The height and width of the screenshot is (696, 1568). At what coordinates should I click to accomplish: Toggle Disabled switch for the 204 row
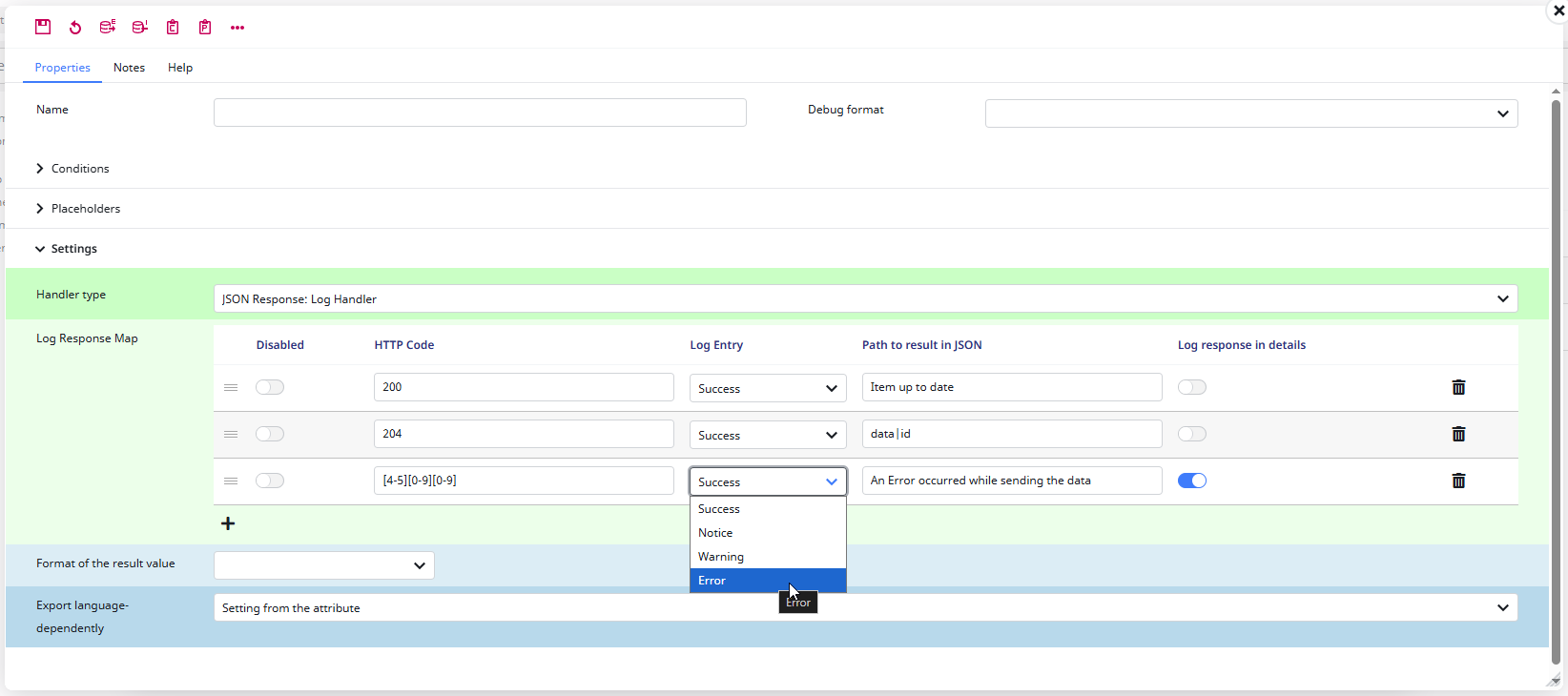tap(270, 434)
